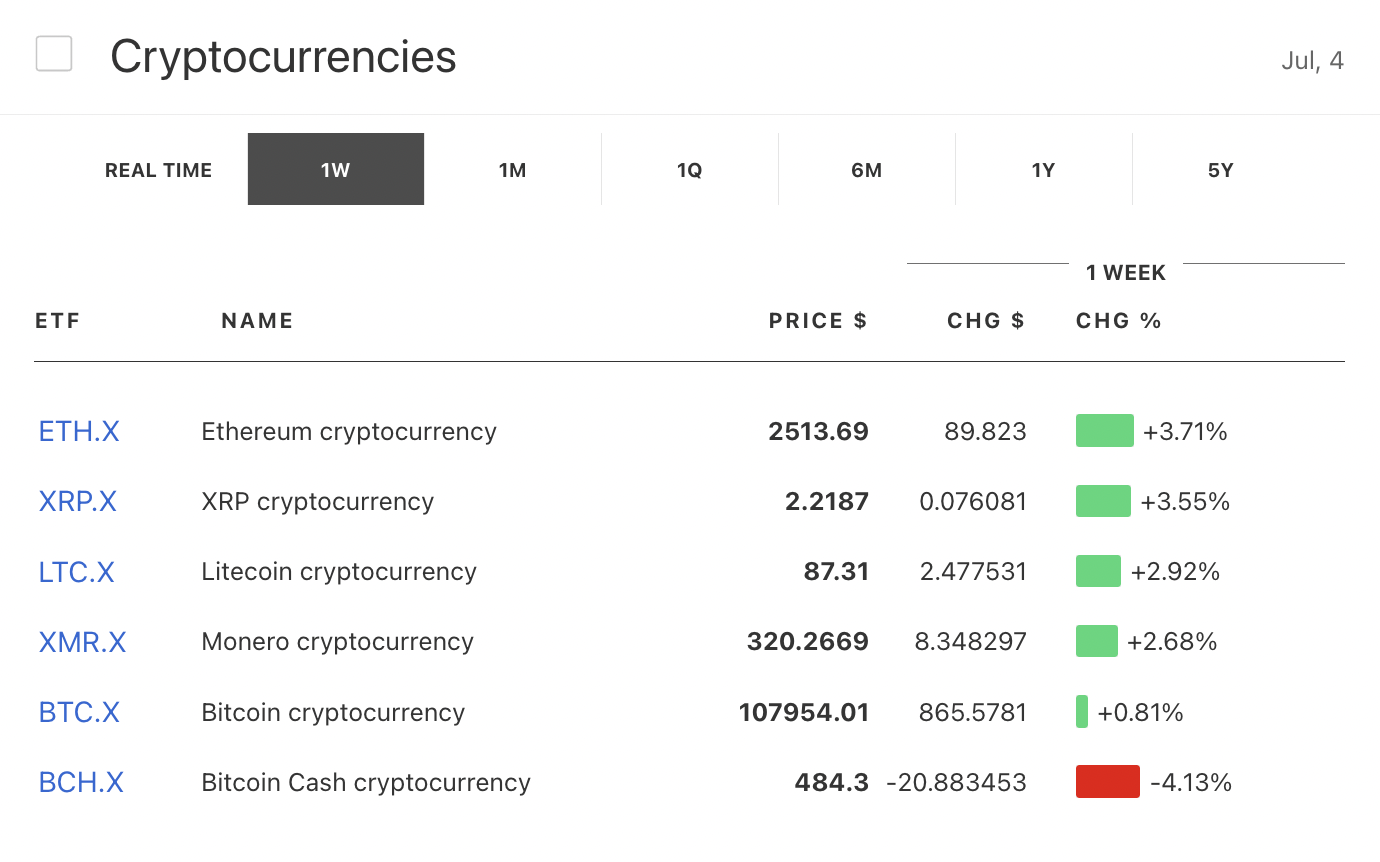Click XRP cryptocurrency name cell

318,501
